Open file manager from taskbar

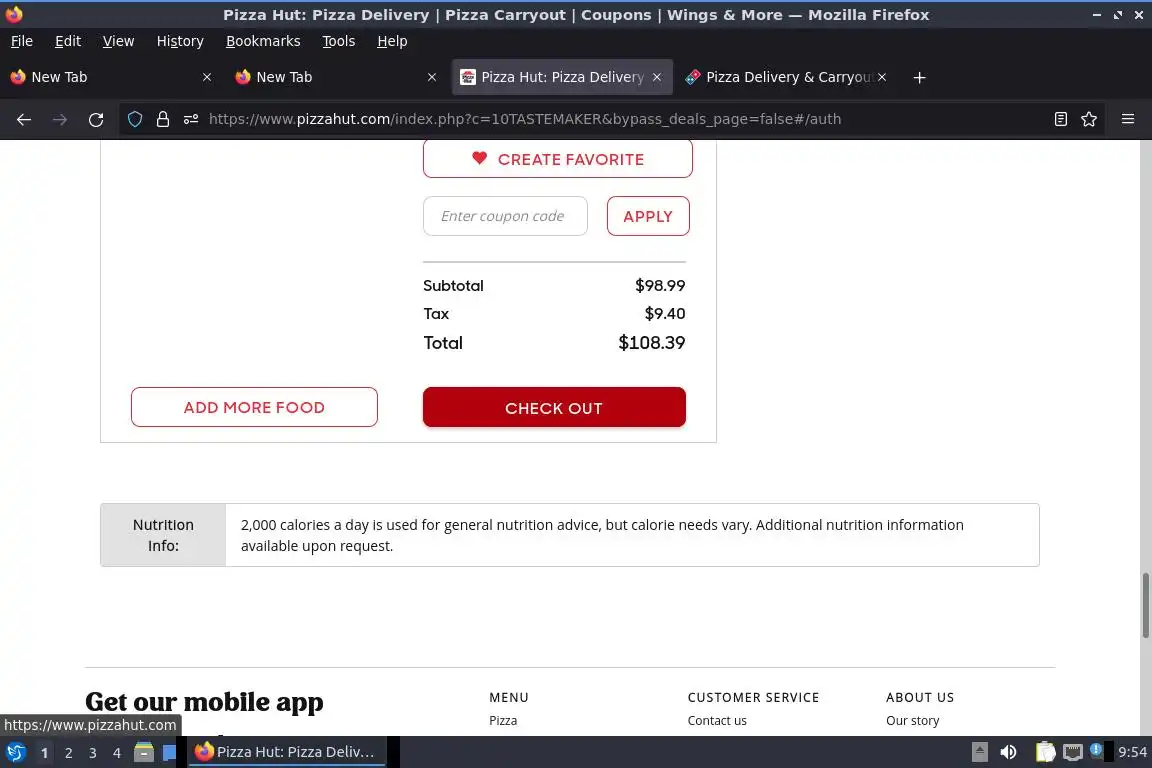144,752
